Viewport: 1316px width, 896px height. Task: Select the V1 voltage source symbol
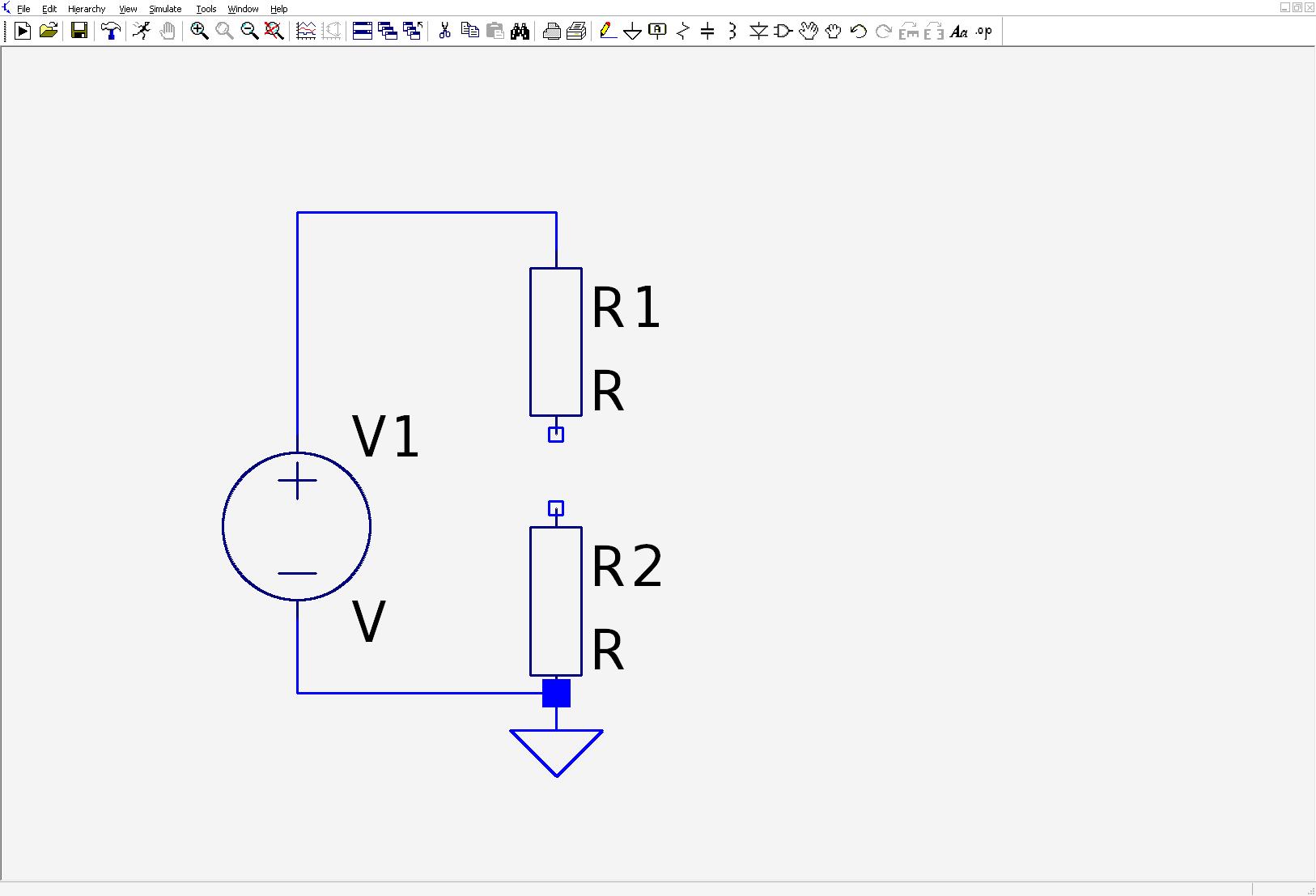pyautogui.click(x=297, y=527)
